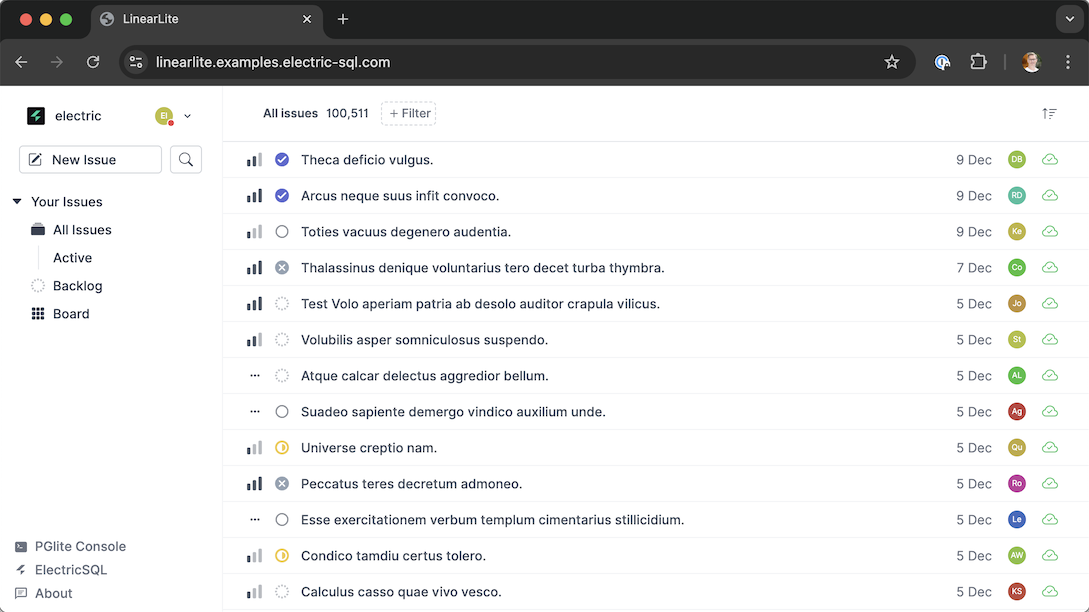The width and height of the screenshot is (1089, 612).
Task: Toggle todo circle on Toties vacuus issue
Action: (x=282, y=232)
